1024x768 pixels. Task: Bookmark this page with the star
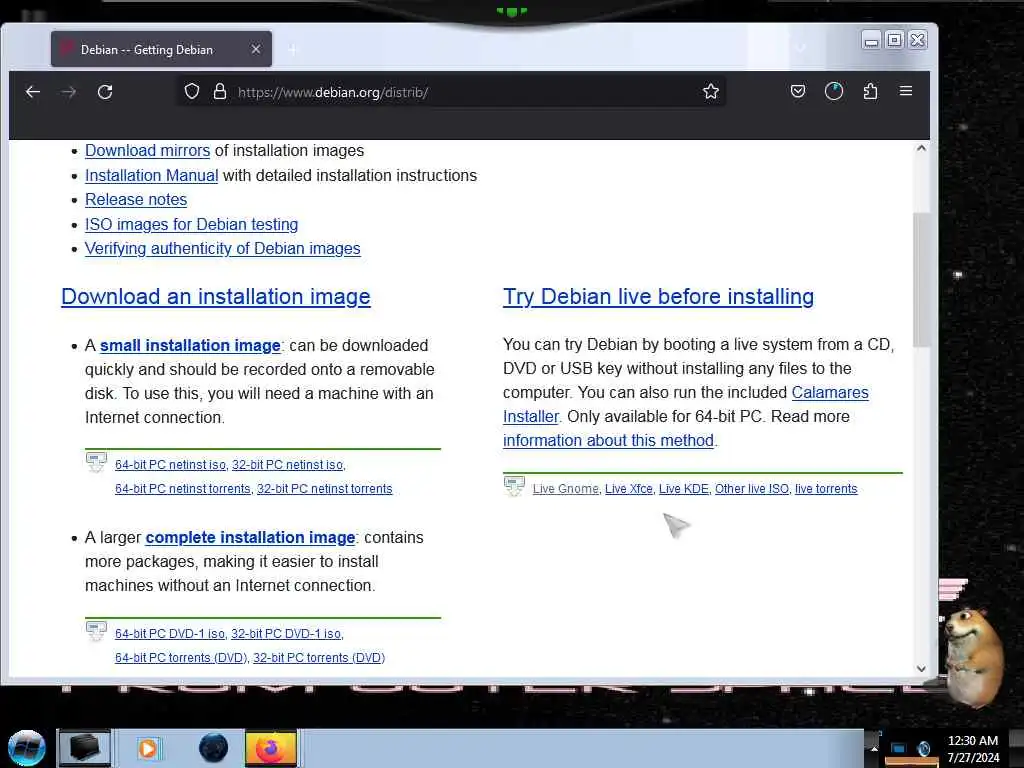tap(711, 91)
